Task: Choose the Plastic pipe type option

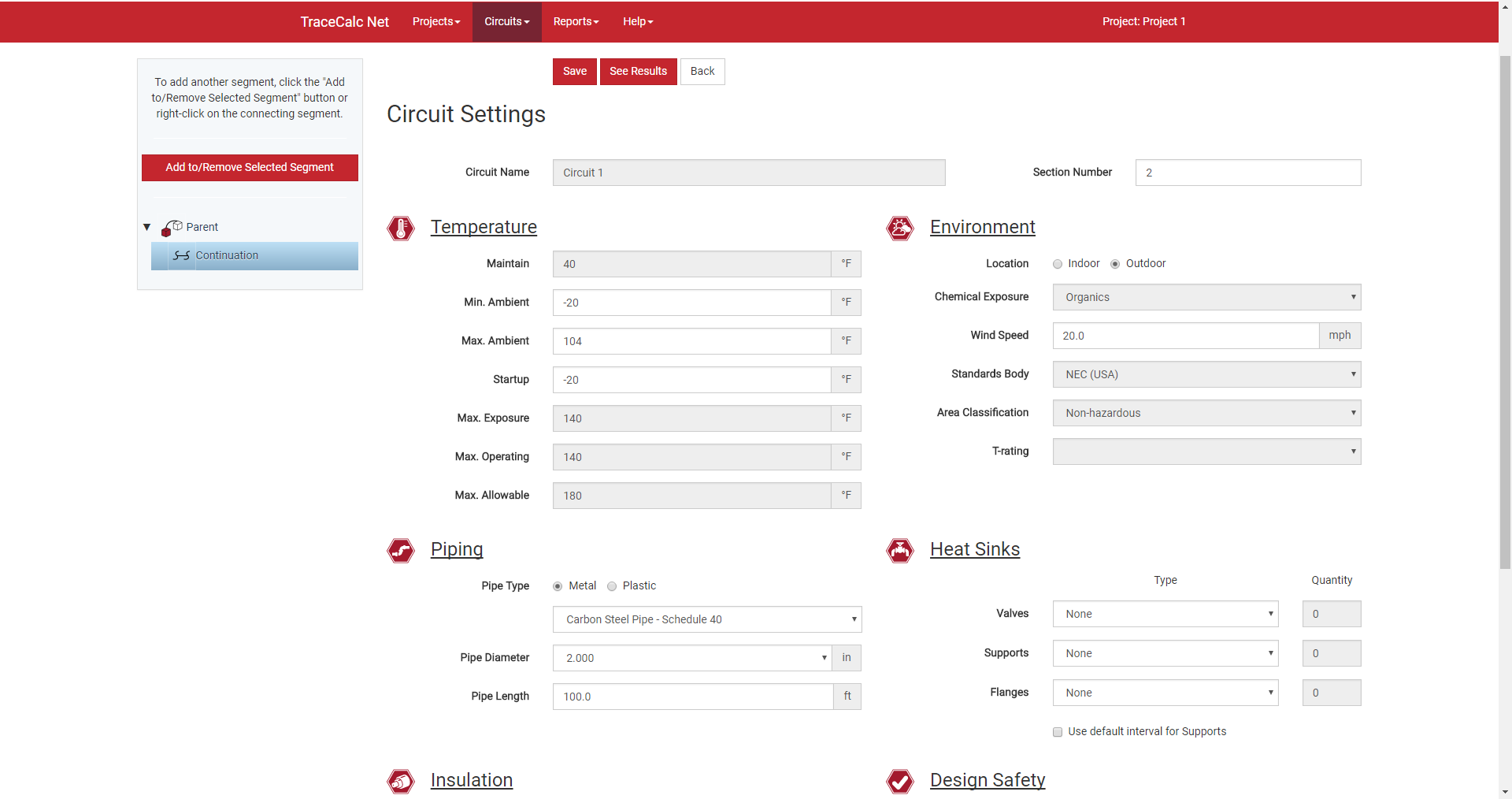Action: (612, 586)
